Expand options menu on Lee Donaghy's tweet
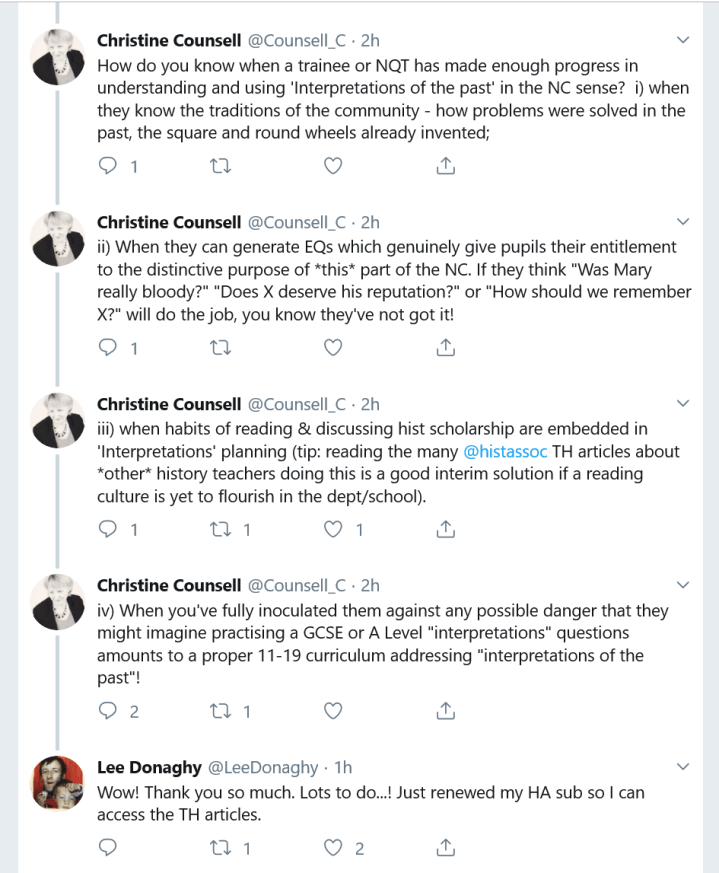 point(683,767)
